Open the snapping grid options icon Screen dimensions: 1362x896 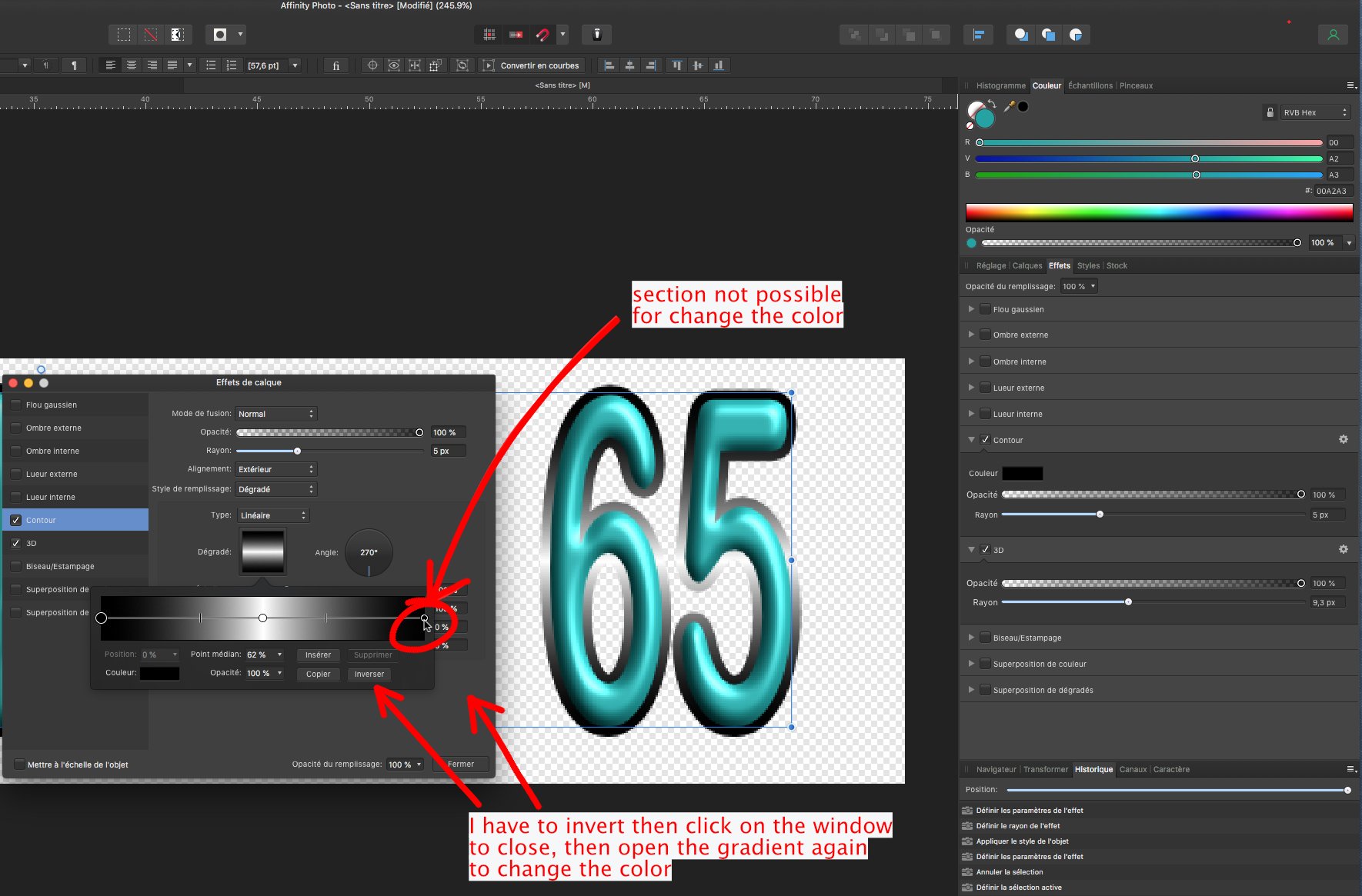[x=489, y=35]
